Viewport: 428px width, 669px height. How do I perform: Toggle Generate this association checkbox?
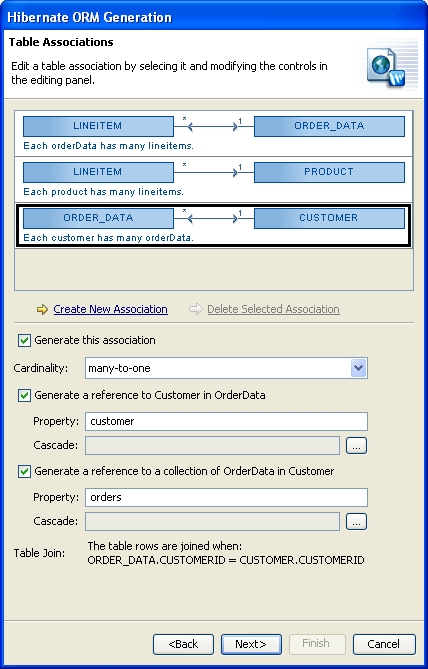click(x=24, y=340)
